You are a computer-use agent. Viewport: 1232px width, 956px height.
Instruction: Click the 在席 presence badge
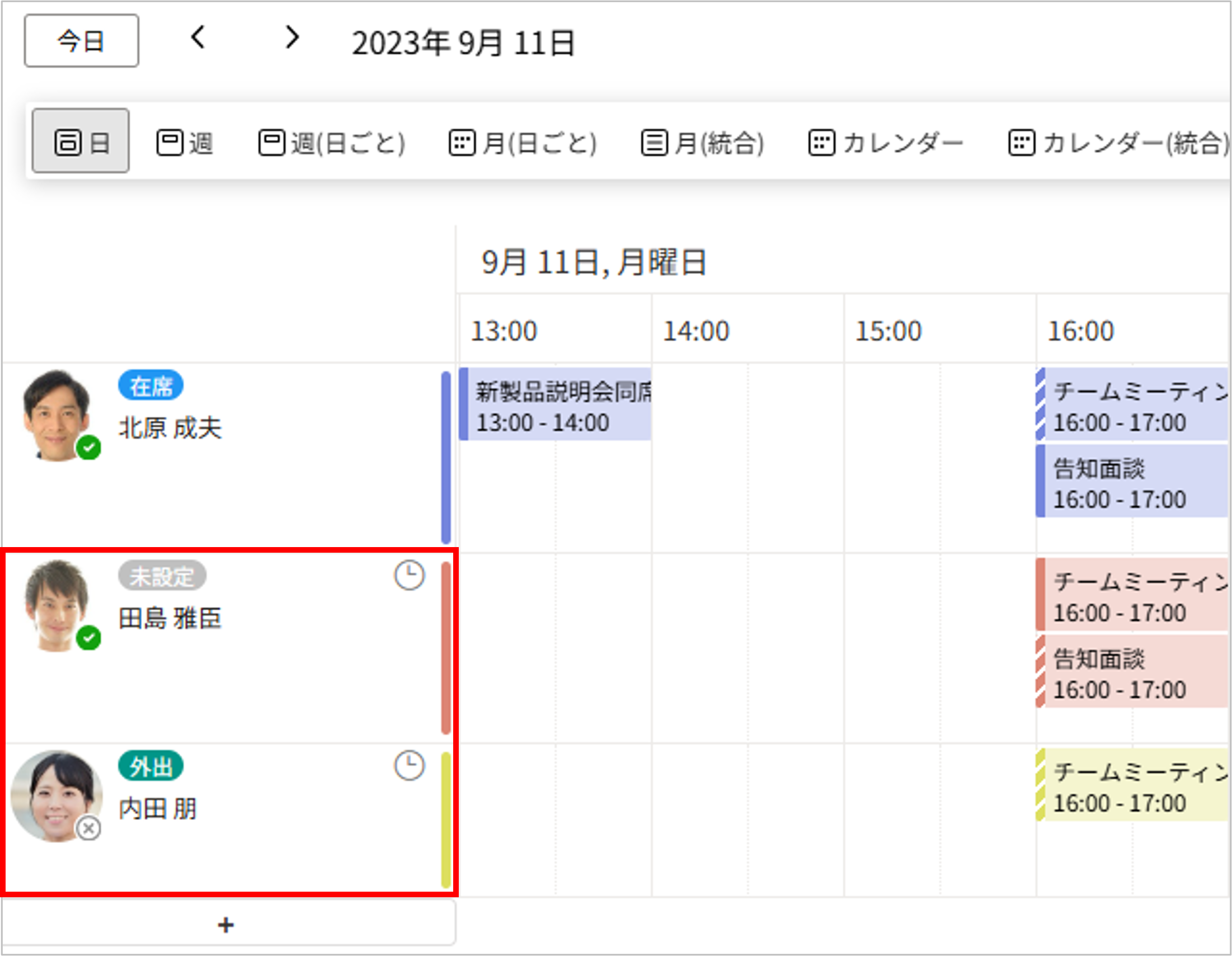coord(151,386)
